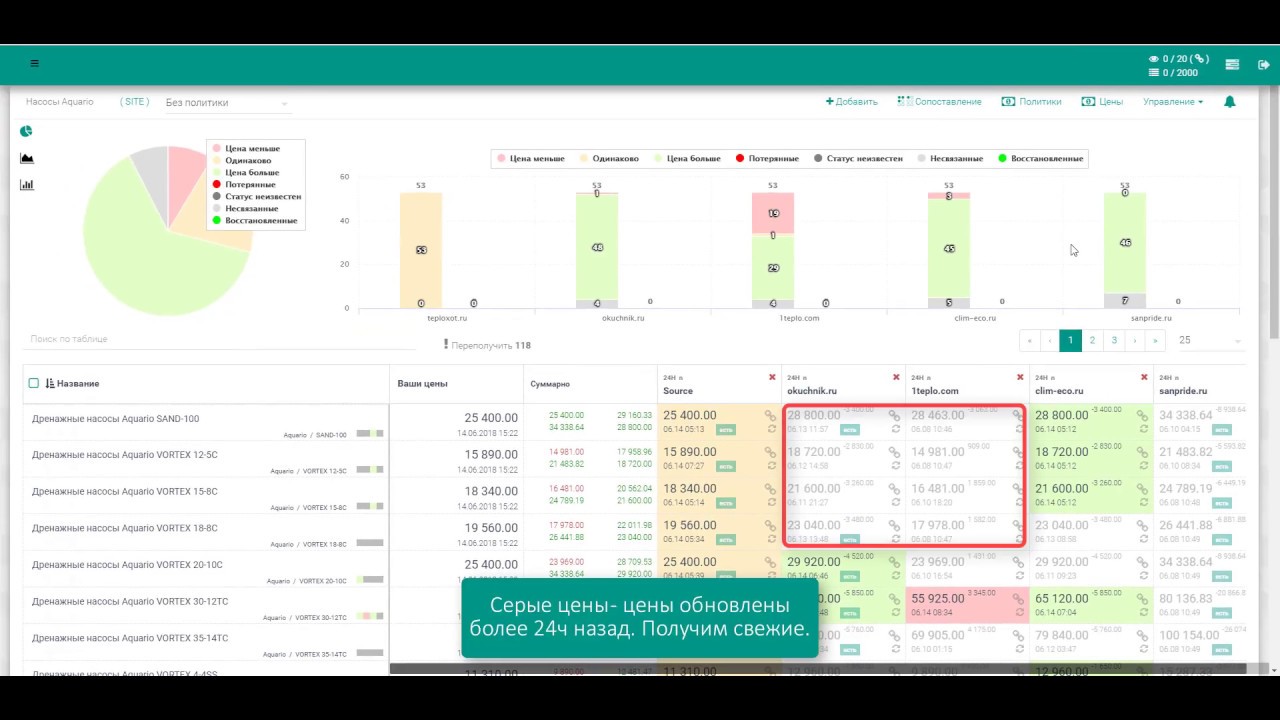Toggle pie legend item Цена больше

(245, 172)
